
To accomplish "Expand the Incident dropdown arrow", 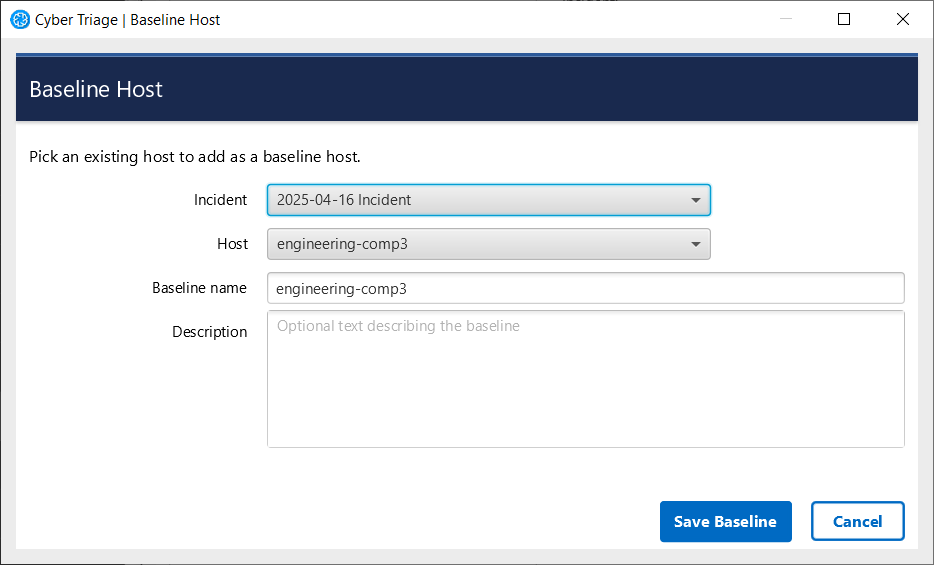I will [696, 200].
